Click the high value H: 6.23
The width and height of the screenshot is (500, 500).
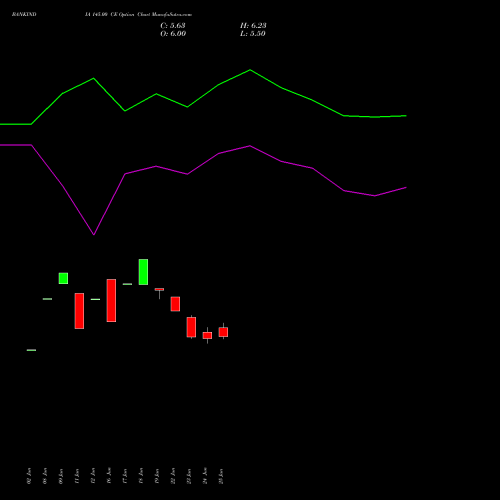253,26
